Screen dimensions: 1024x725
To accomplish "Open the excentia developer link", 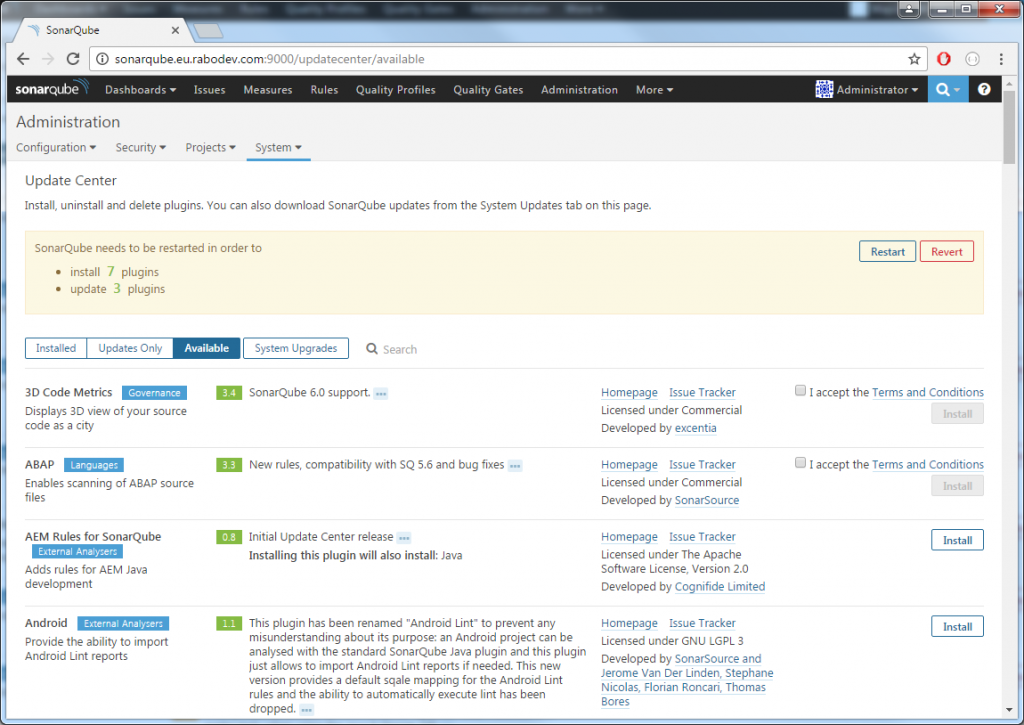I will tap(696, 428).
